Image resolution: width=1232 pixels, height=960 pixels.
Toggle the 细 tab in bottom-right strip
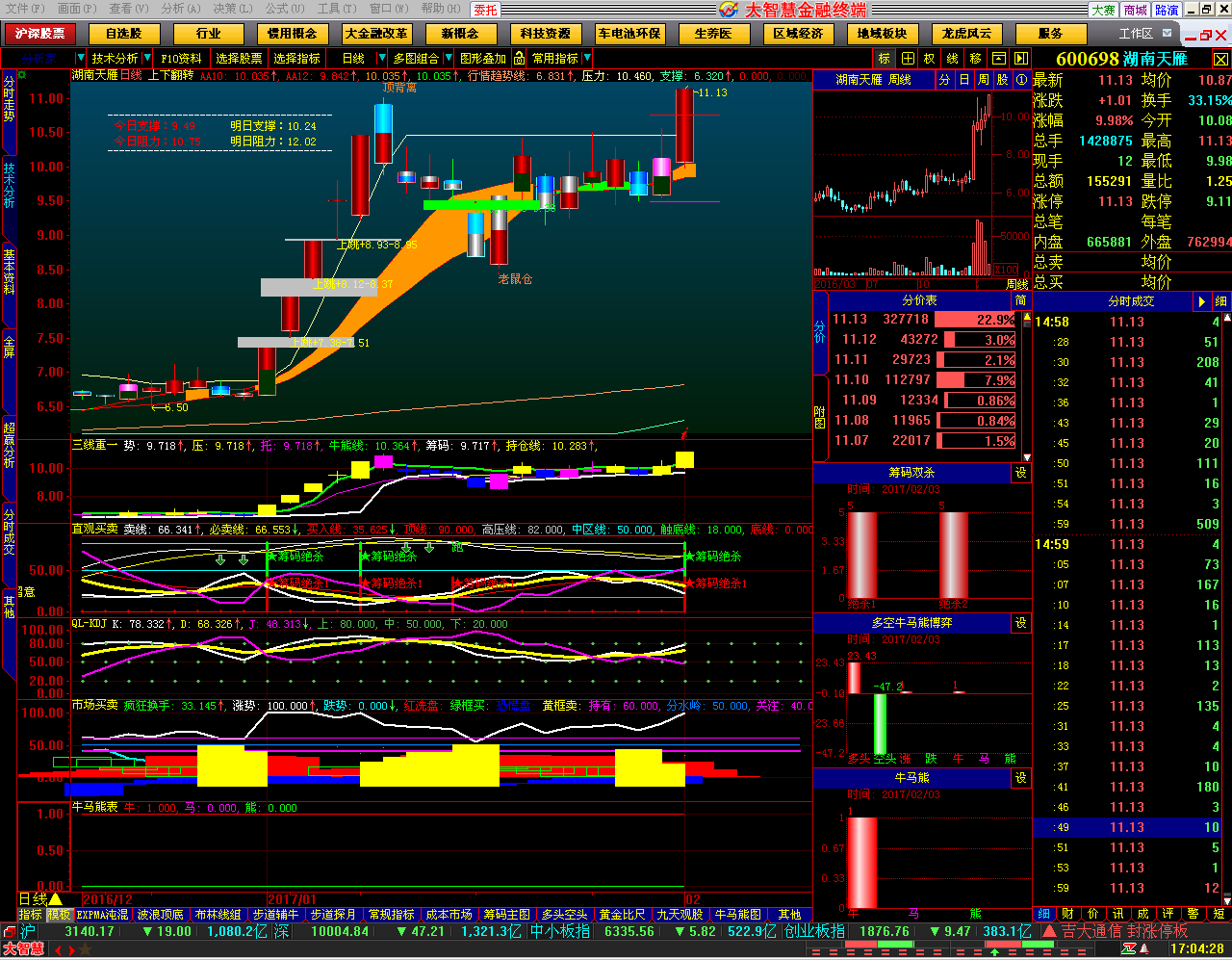click(1043, 914)
